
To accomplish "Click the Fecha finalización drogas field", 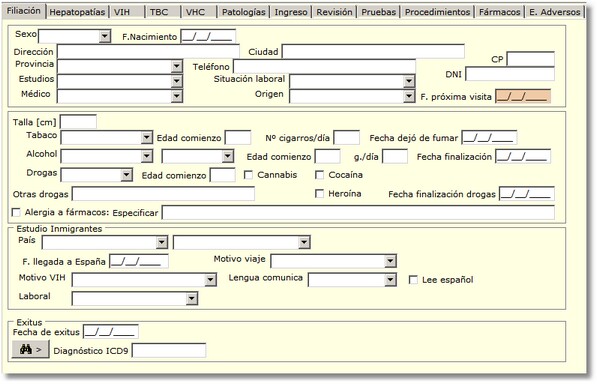I will coord(527,194).
